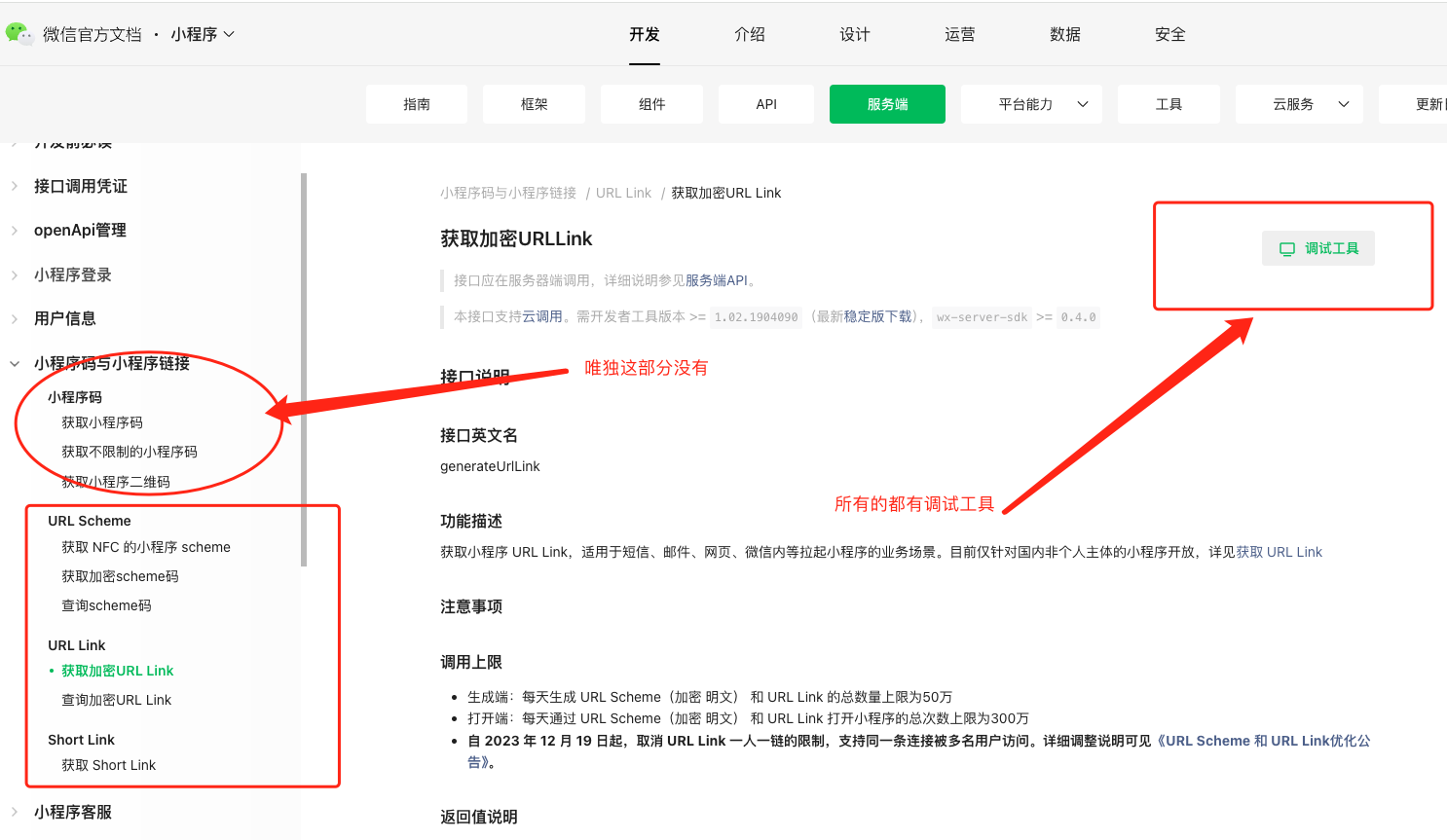Open the 工具 sub-navigation tab
Viewport: 1447px width, 840px height.
[x=1169, y=104]
